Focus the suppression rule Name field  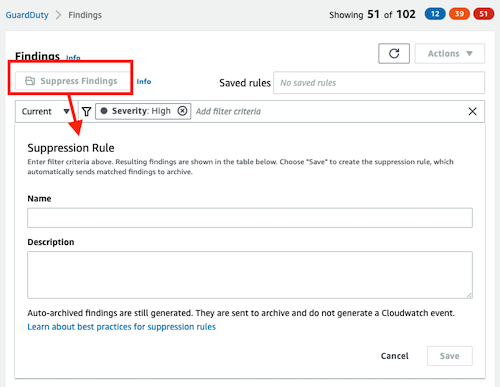(x=250, y=218)
